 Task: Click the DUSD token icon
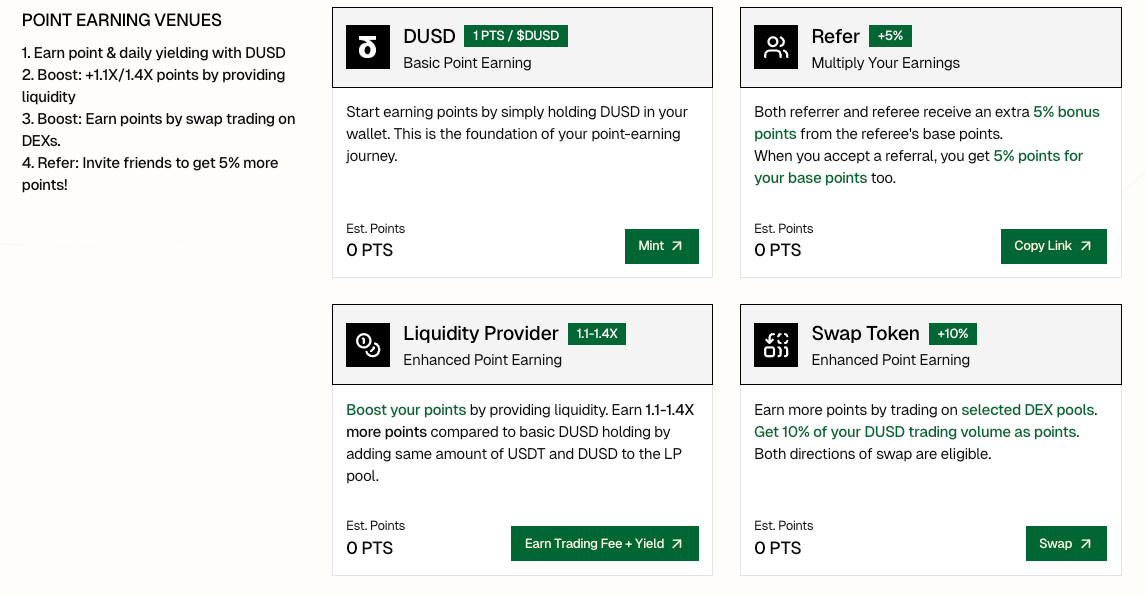pyautogui.click(x=368, y=47)
